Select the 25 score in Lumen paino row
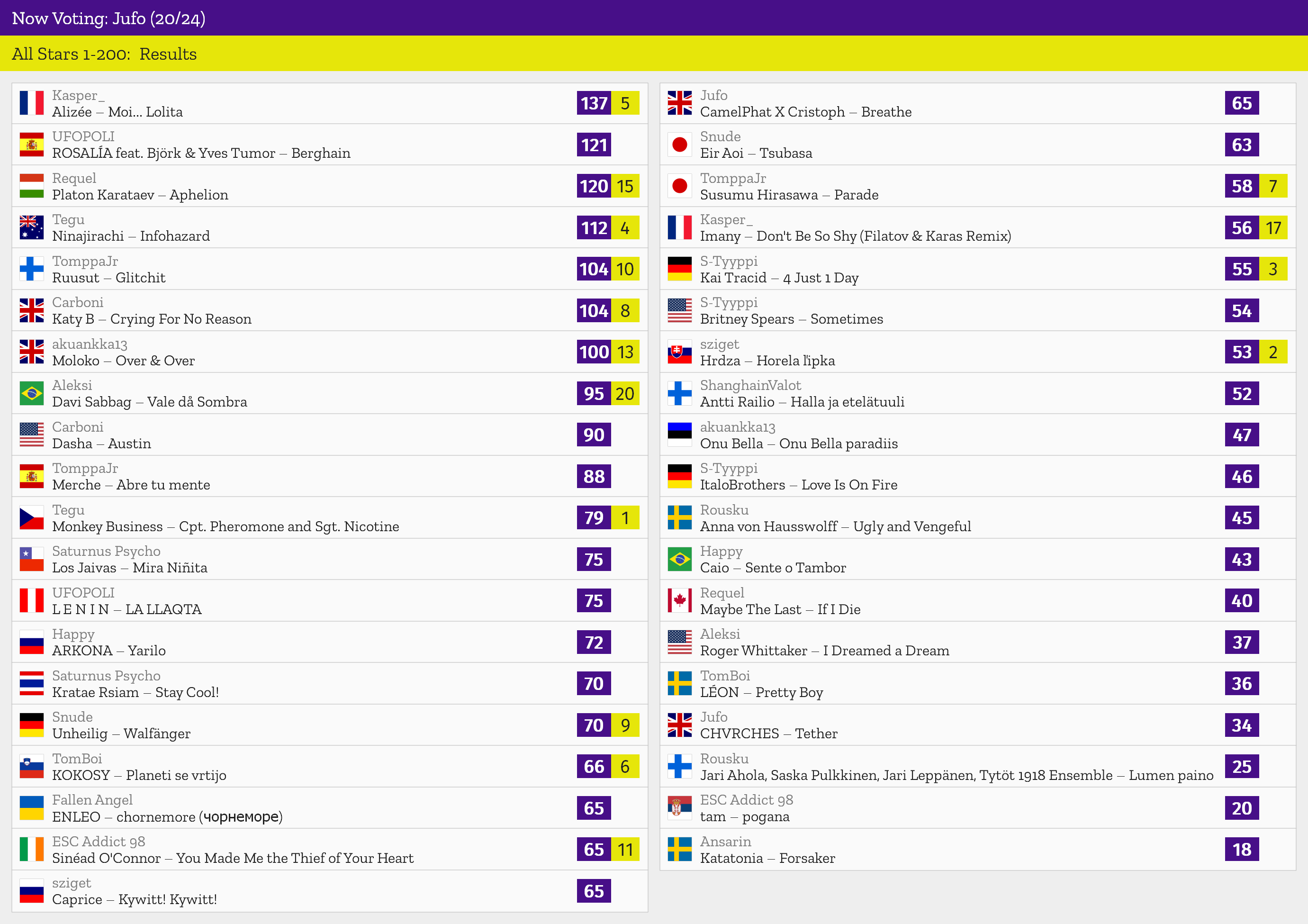Viewport: 1308px width, 924px height. [1242, 766]
